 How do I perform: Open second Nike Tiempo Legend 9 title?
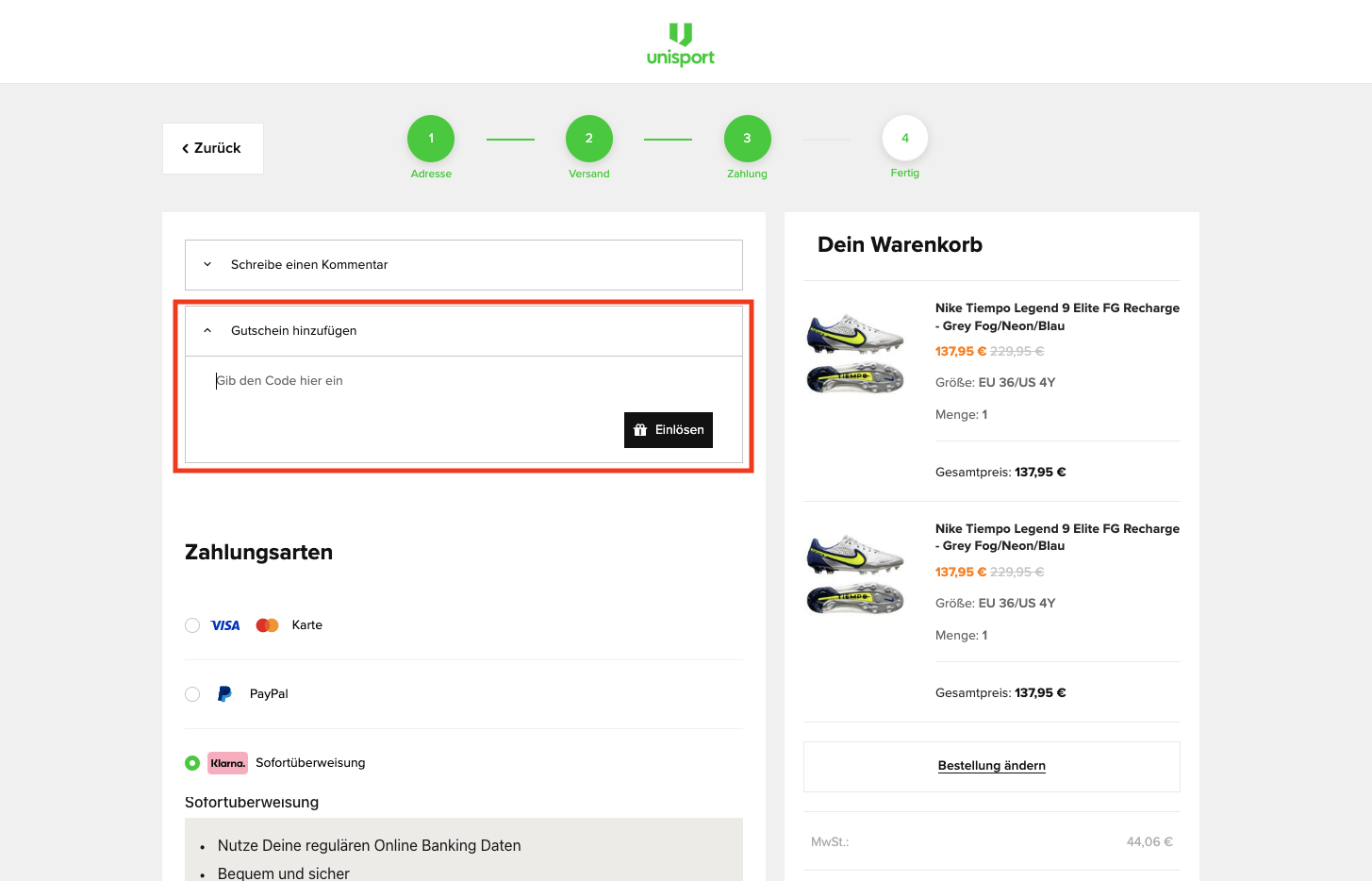pyautogui.click(x=1057, y=538)
